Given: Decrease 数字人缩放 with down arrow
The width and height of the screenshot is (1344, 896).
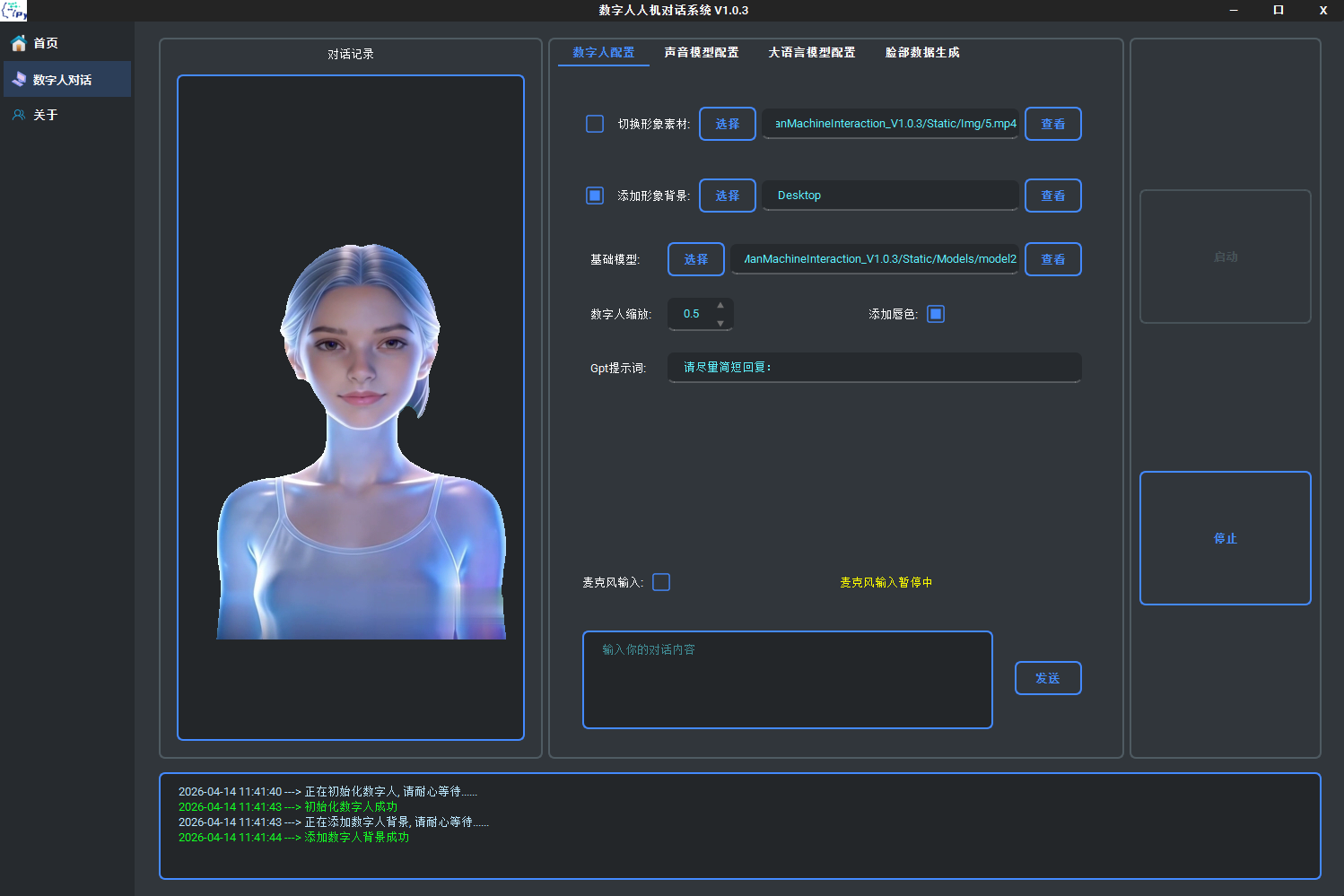Looking at the screenshot, I should [720, 323].
